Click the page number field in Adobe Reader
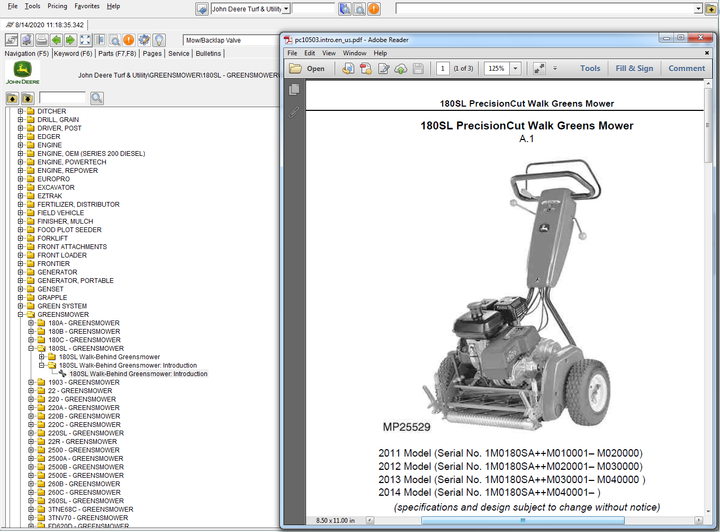Screen dimensions: 720x532 pos(443,68)
